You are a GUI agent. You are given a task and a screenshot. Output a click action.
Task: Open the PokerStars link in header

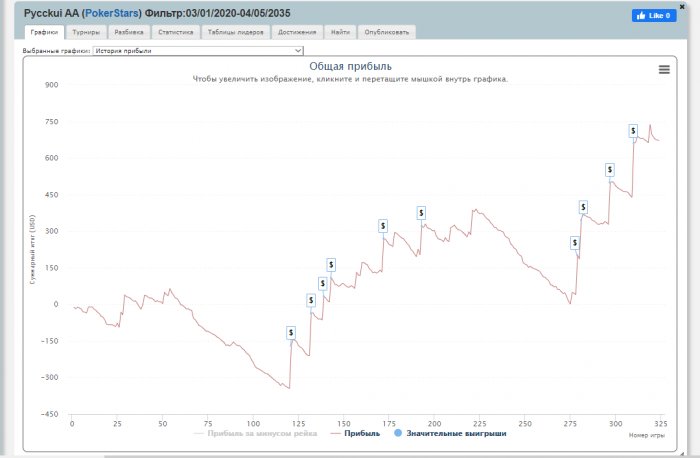pyautogui.click(x=112, y=13)
